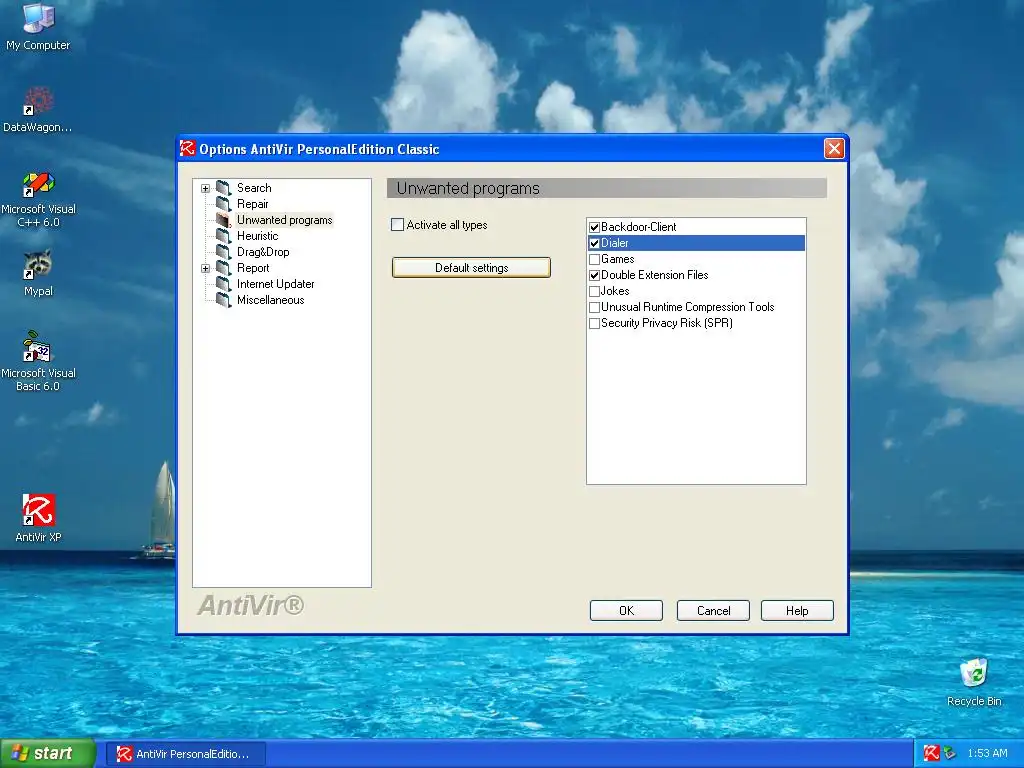Uncheck the Dialer checkbox
Screen dimensions: 1024x768
tap(594, 243)
